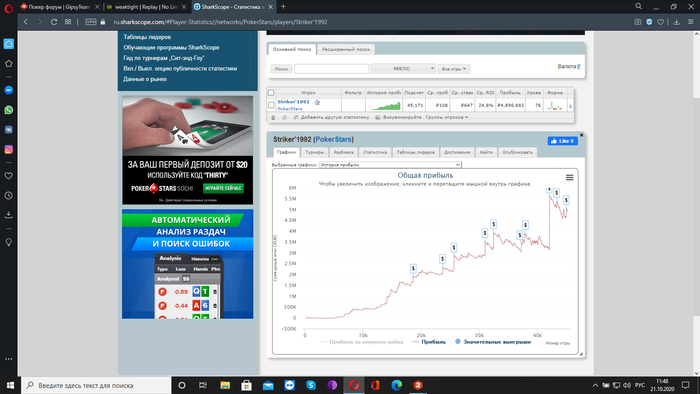The height and width of the screenshot is (394, 700).
Task: Open the 'История прибыли' graph selector dropdown
Action: (x=390, y=165)
